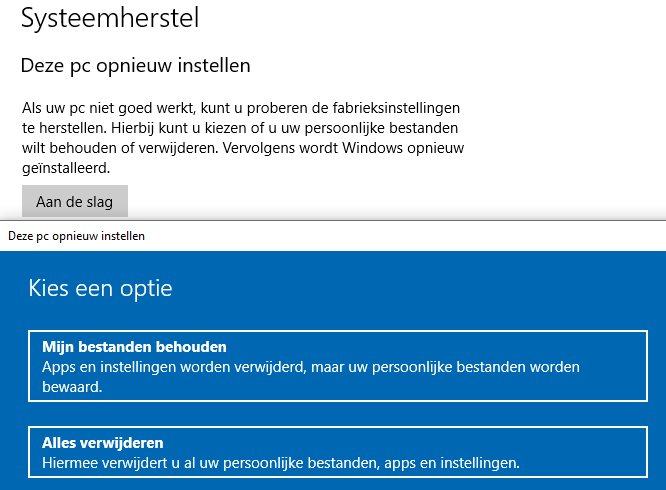This screenshot has width=666, height=490.
Task: Click description text "Apps en instellingen worden verwijderd"
Action: click(170, 367)
